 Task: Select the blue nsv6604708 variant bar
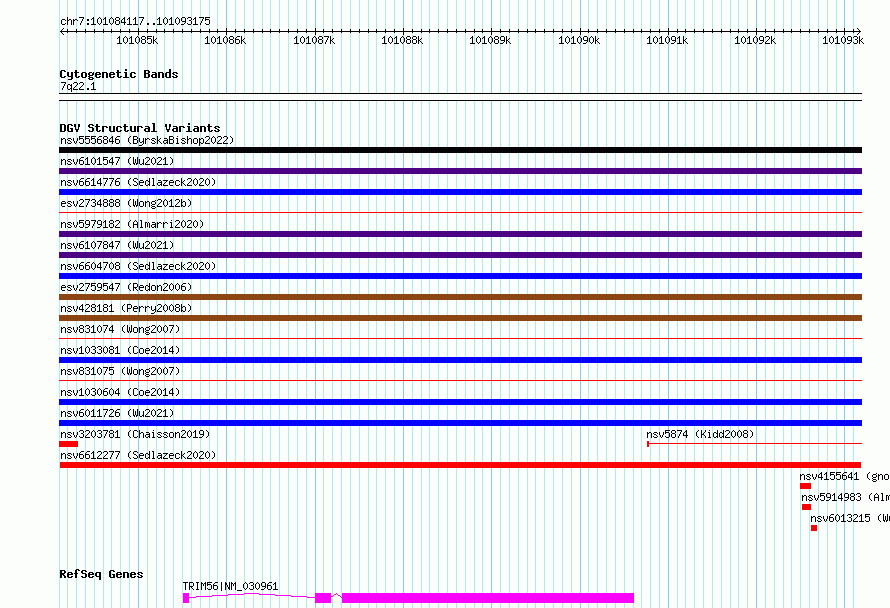[x=460, y=276]
